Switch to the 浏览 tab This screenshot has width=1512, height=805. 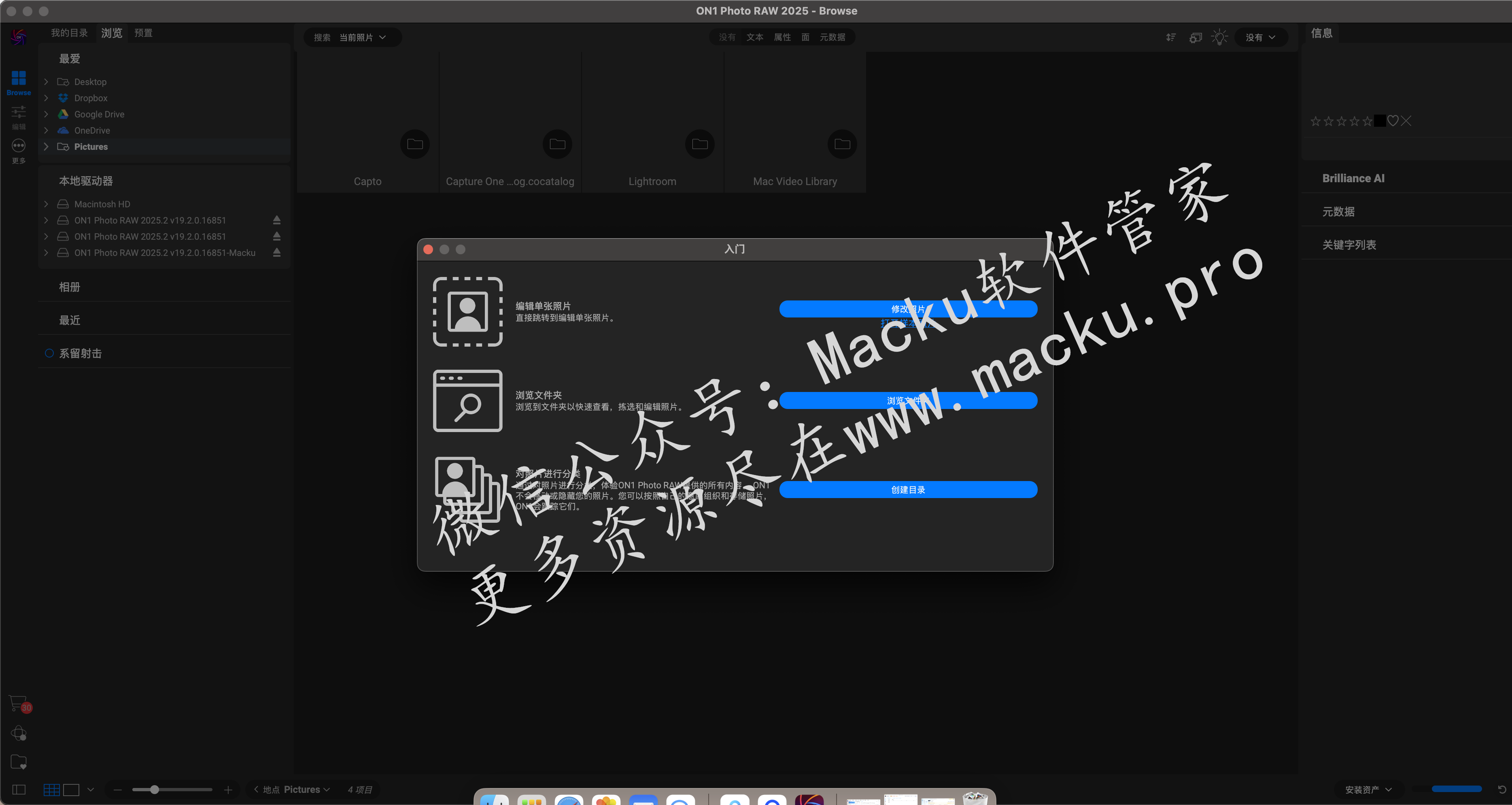112,33
